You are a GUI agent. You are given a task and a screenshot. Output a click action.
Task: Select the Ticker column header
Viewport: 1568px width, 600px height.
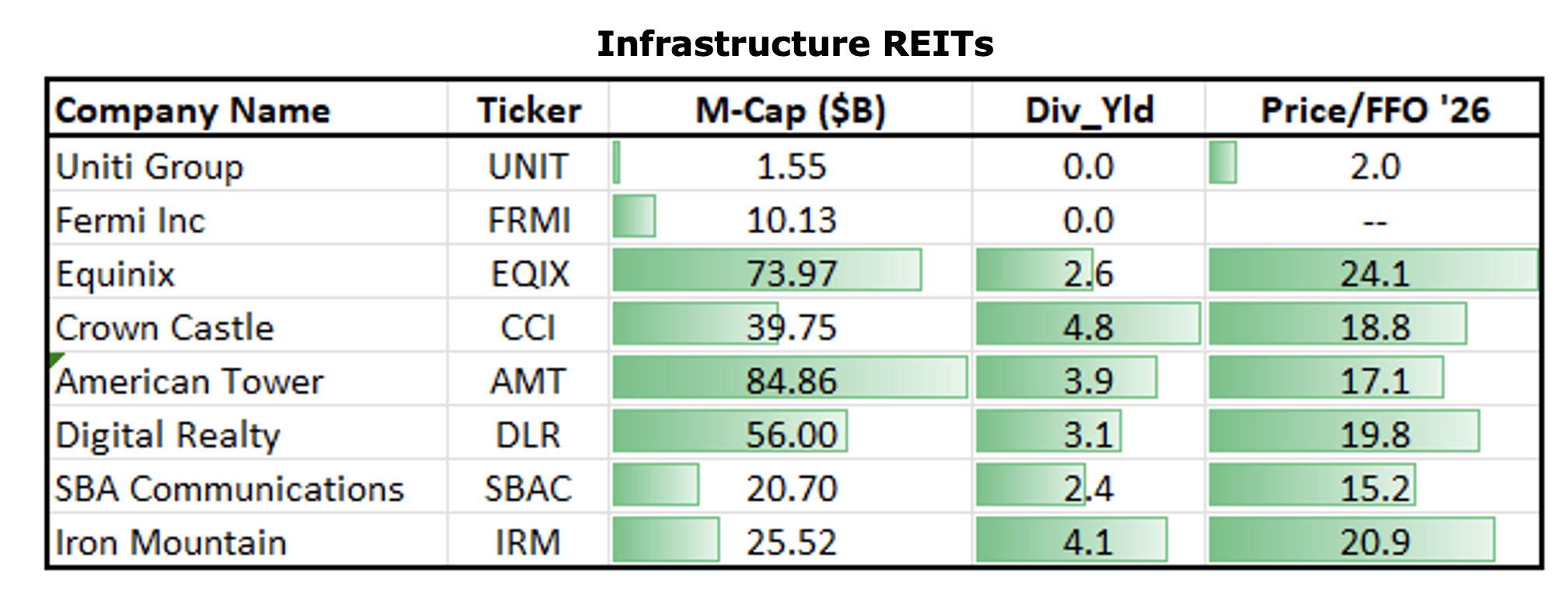529,110
